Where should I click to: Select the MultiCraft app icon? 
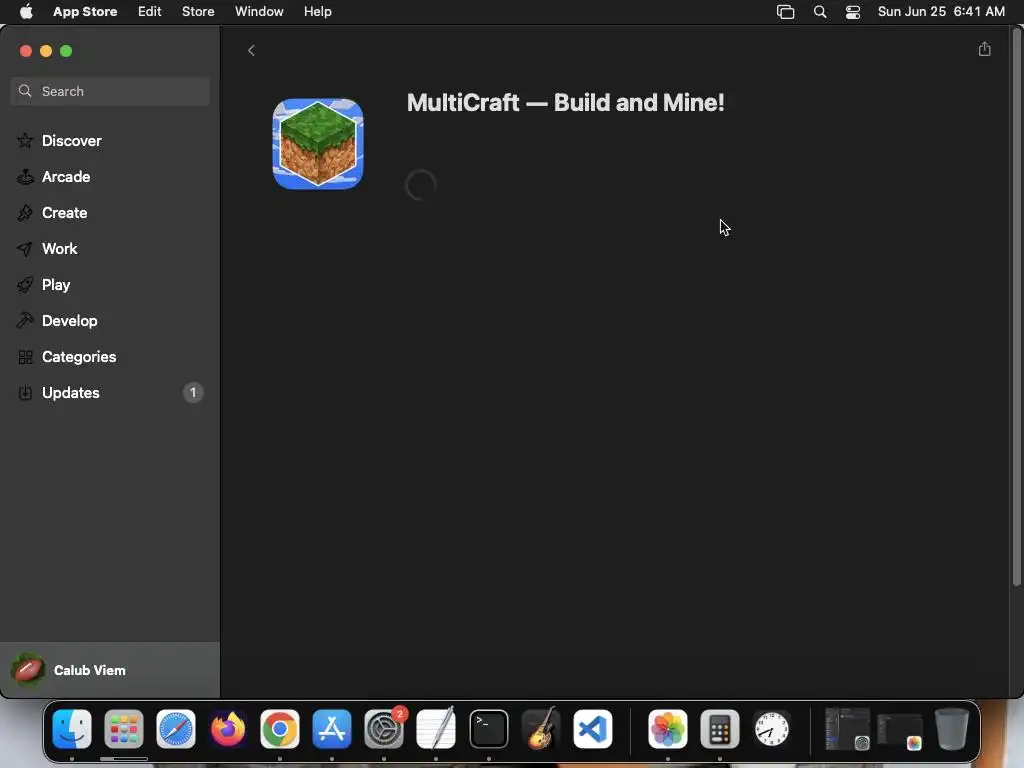coord(318,144)
